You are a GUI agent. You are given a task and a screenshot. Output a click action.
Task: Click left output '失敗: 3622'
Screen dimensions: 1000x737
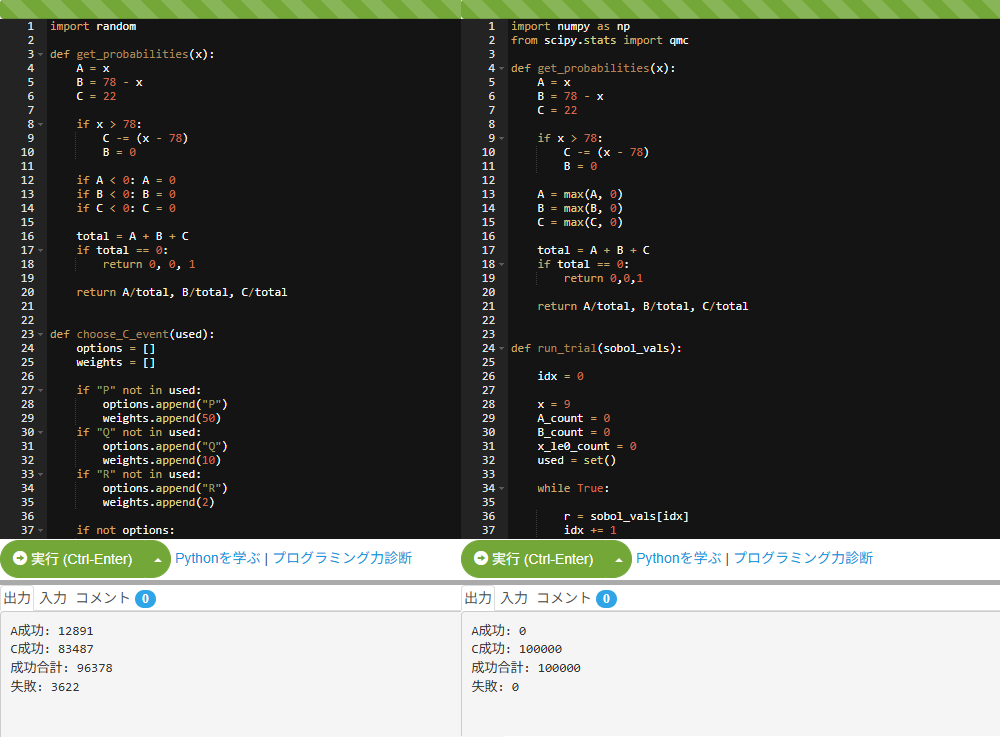click(x=45, y=687)
